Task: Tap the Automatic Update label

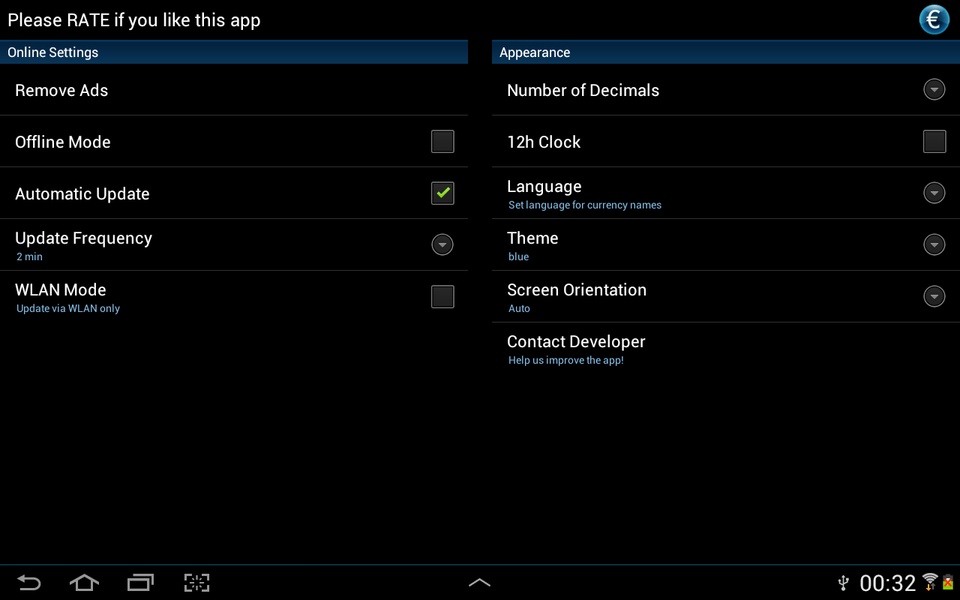Action: tap(82, 194)
